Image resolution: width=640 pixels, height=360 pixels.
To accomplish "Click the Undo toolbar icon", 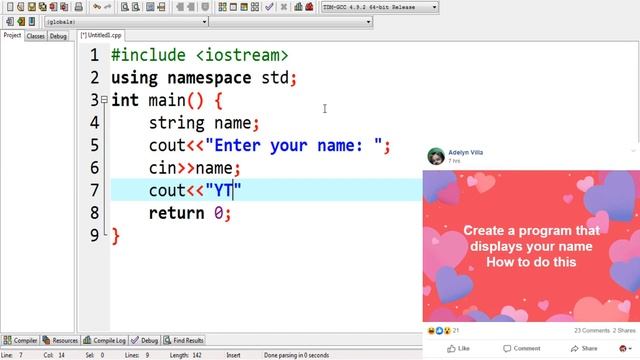I will pos(97,7).
